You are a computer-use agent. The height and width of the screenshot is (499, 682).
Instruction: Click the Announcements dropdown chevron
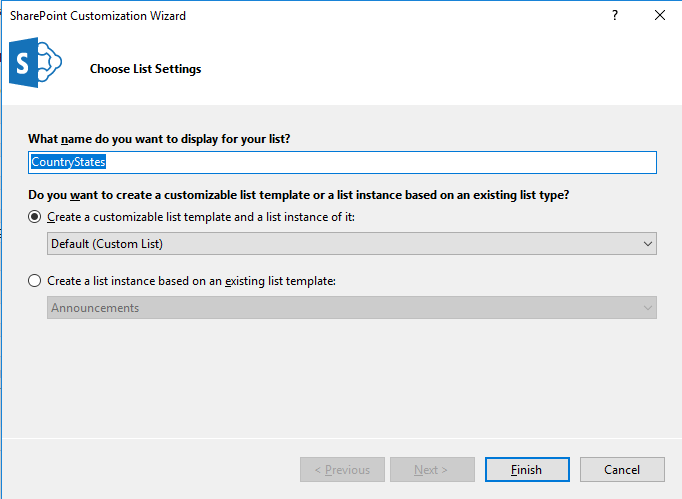pyautogui.click(x=648, y=308)
